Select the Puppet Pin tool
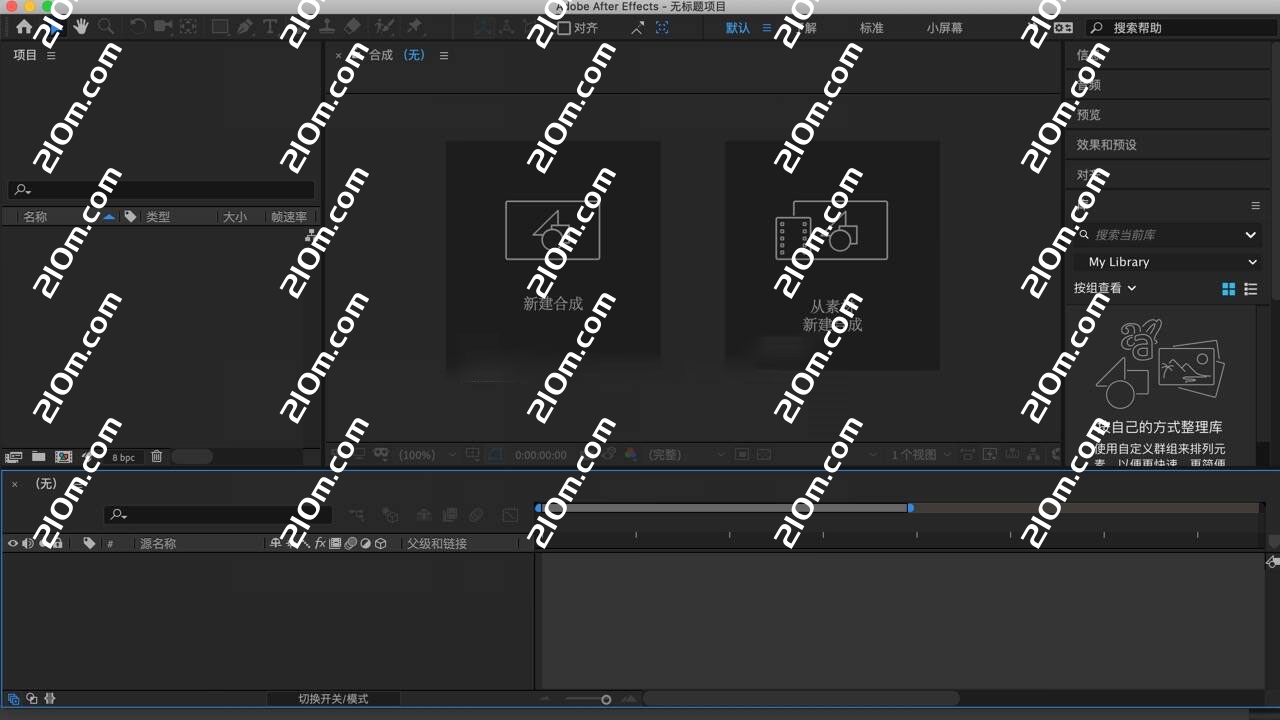Viewport: 1280px width, 720px height. [x=415, y=27]
